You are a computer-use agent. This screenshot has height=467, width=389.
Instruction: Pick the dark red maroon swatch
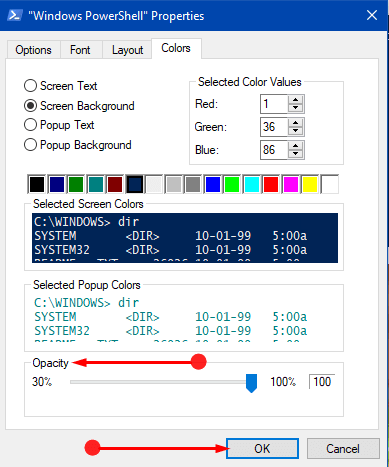click(115, 184)
